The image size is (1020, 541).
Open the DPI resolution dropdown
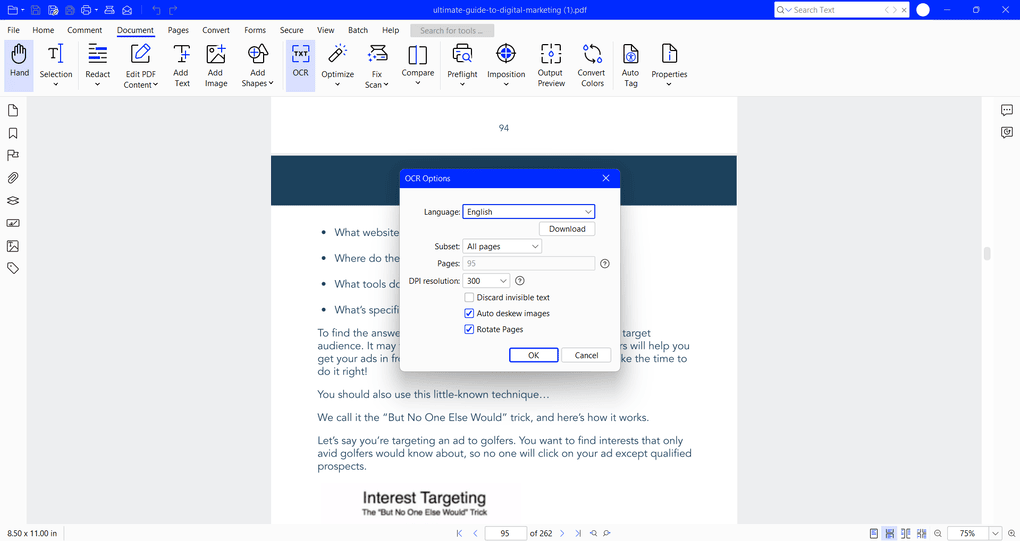[x=486, y=281]
